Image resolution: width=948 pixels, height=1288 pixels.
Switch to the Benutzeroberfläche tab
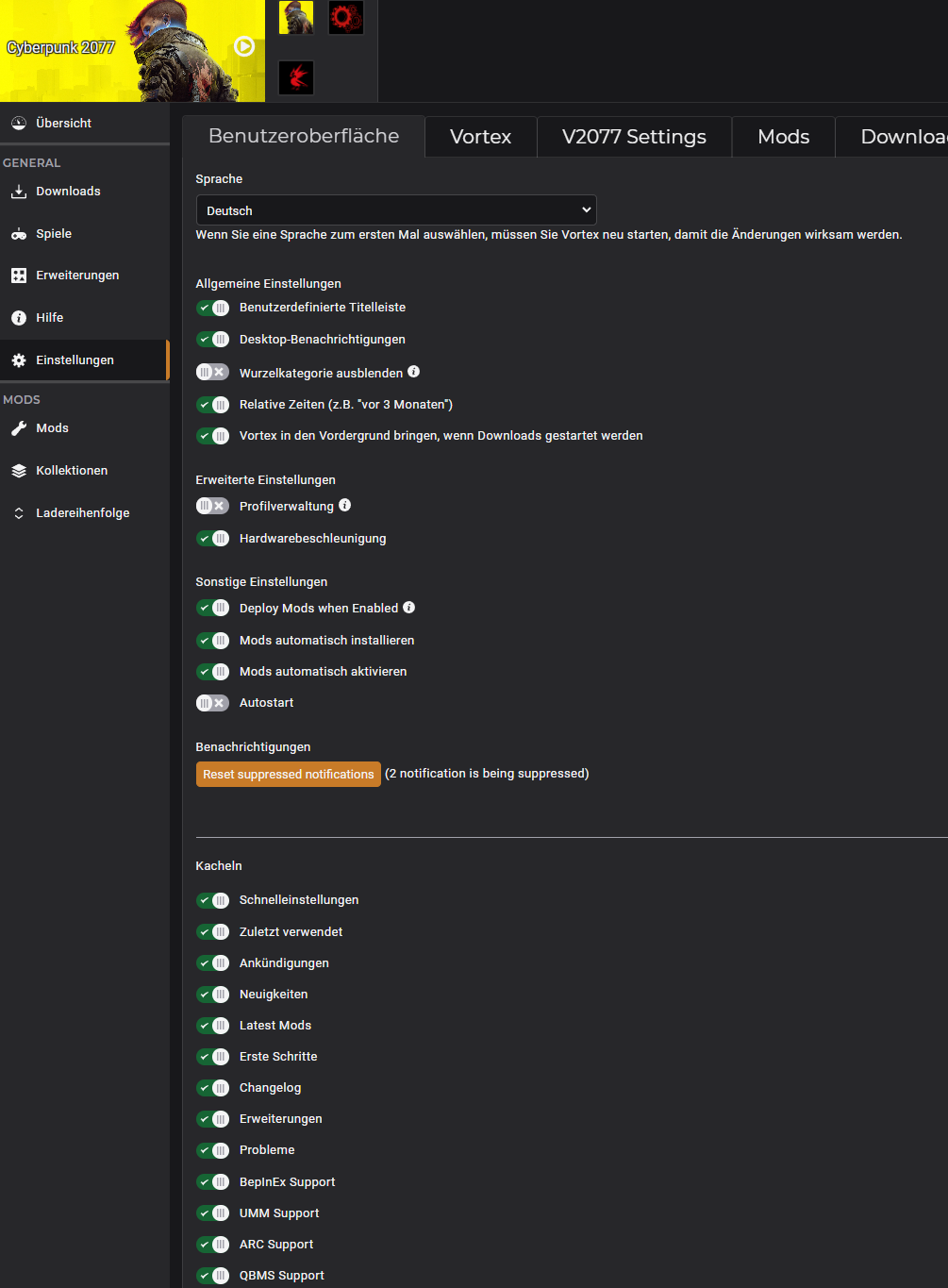(x=304, y=136)
